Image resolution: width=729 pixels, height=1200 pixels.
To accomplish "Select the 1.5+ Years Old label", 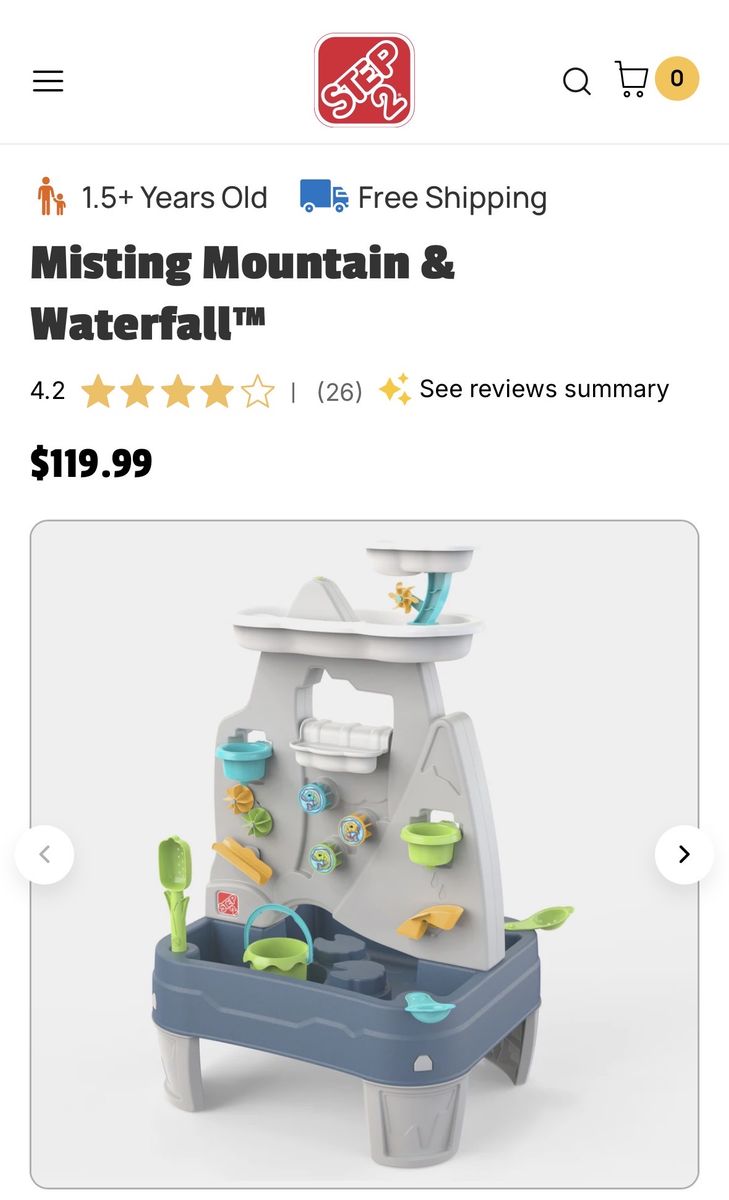I will pyautogui.click(x=175, y=198).
